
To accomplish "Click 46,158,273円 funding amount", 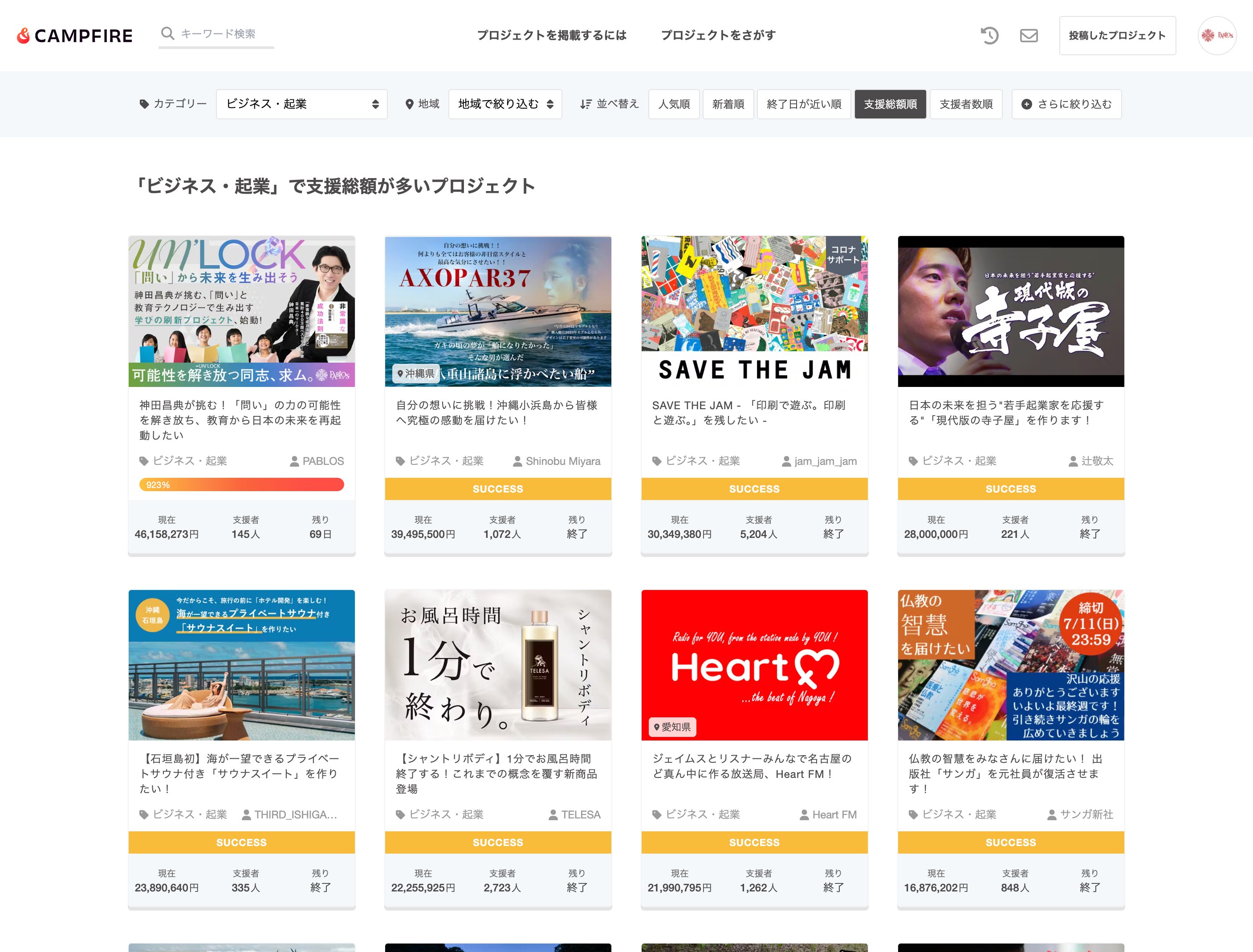I will click(167, 534).
